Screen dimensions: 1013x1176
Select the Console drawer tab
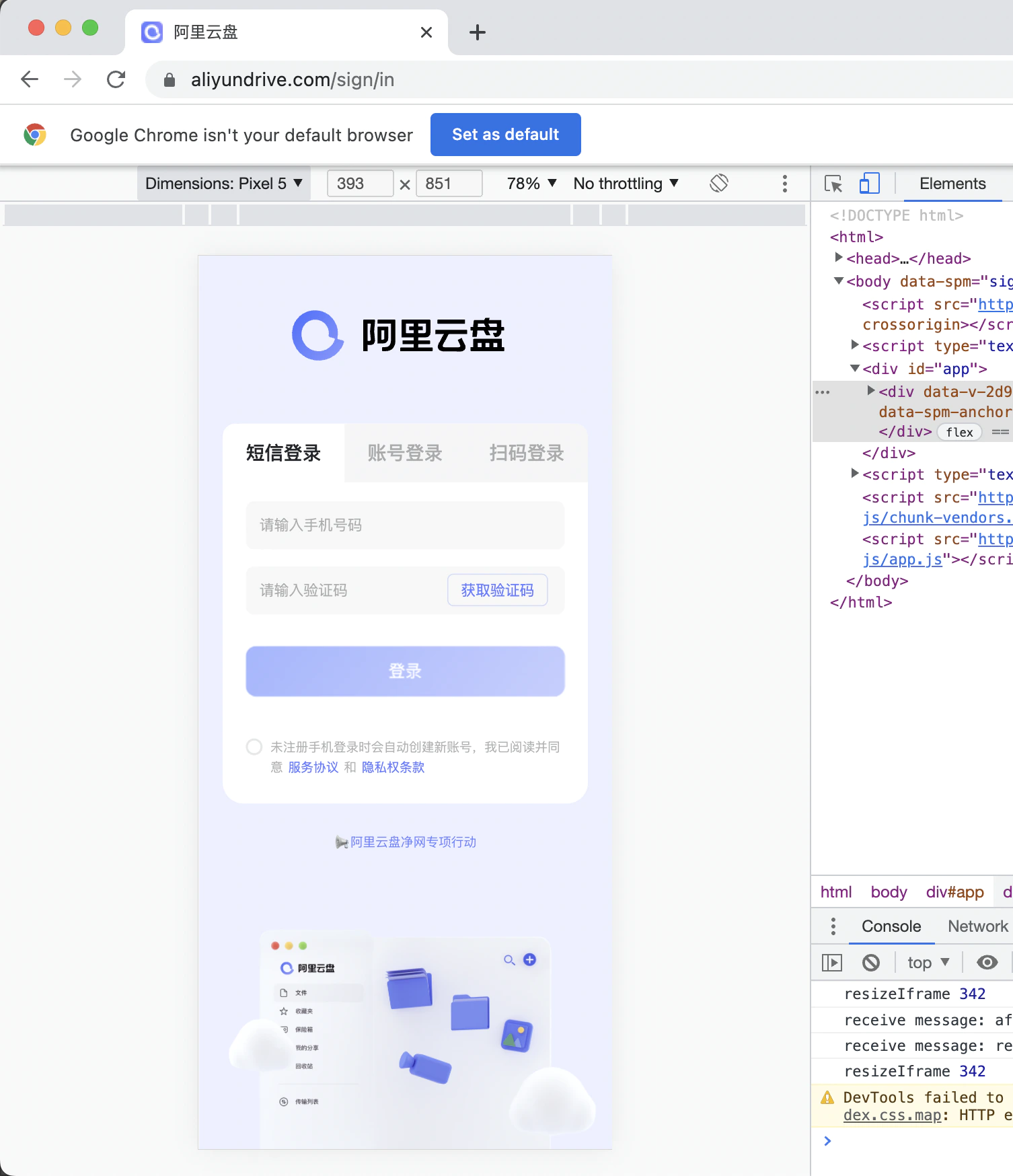click(891, 926)
